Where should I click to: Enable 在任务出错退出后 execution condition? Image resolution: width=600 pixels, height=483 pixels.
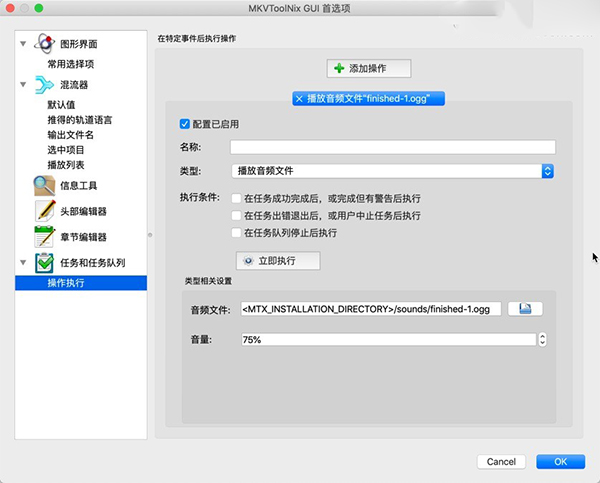click(x=236, y=215)
